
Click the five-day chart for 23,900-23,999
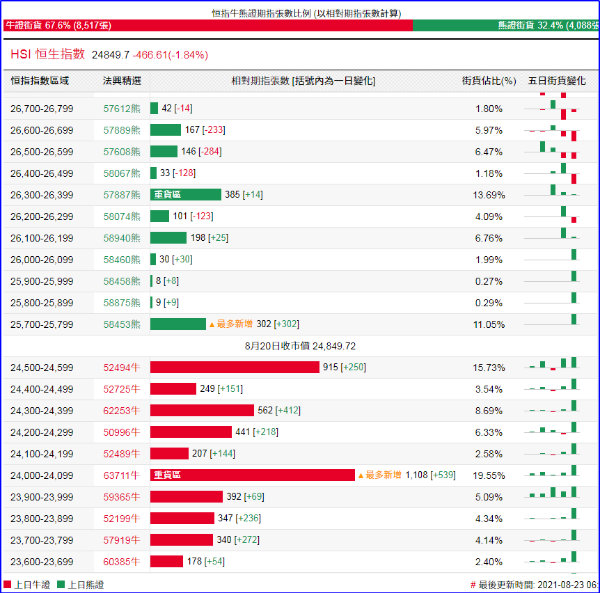point(552,494)
